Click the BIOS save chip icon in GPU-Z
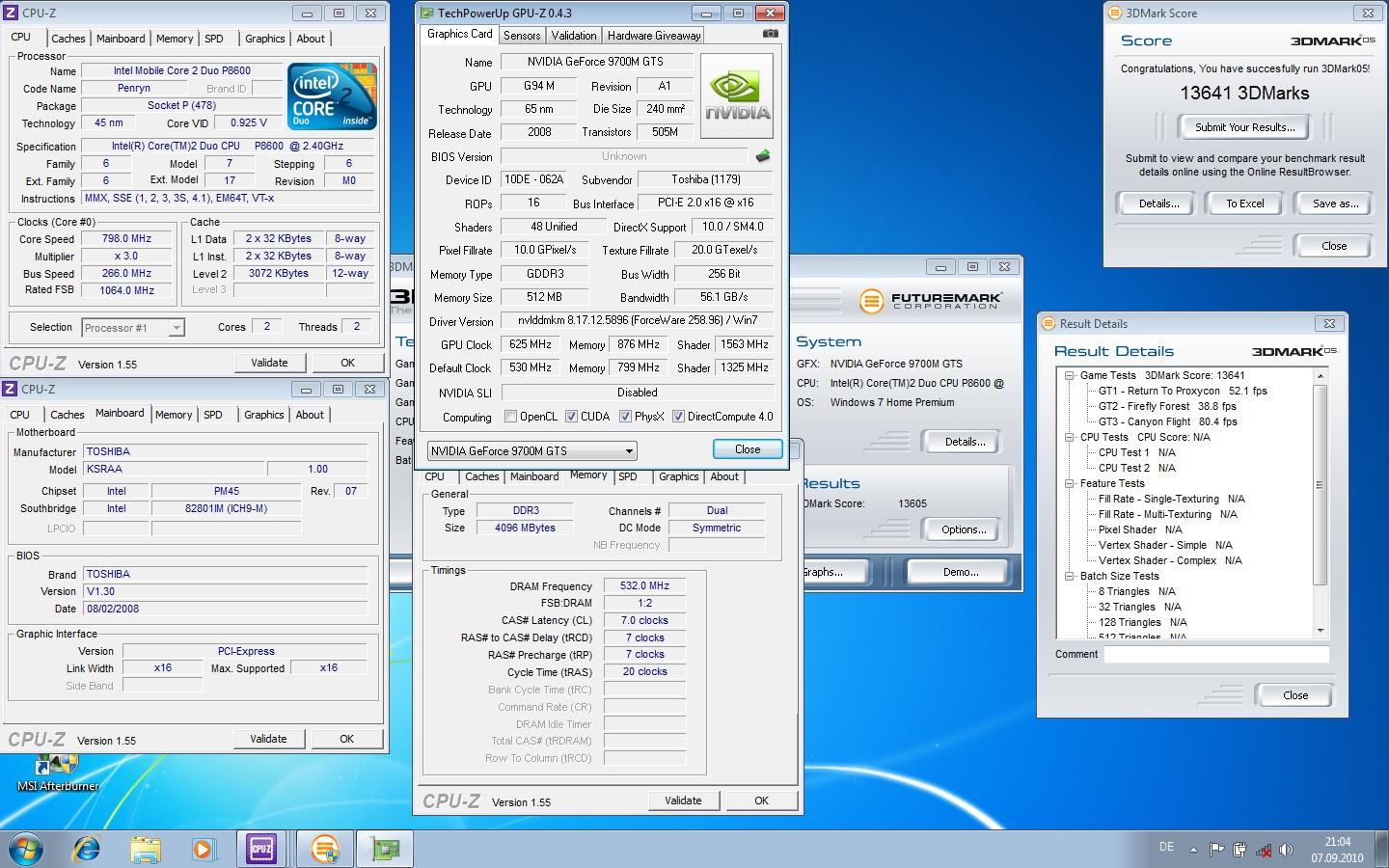This screenshot has height=868, width=1389. pyautogui.click(x=762, y=155)
